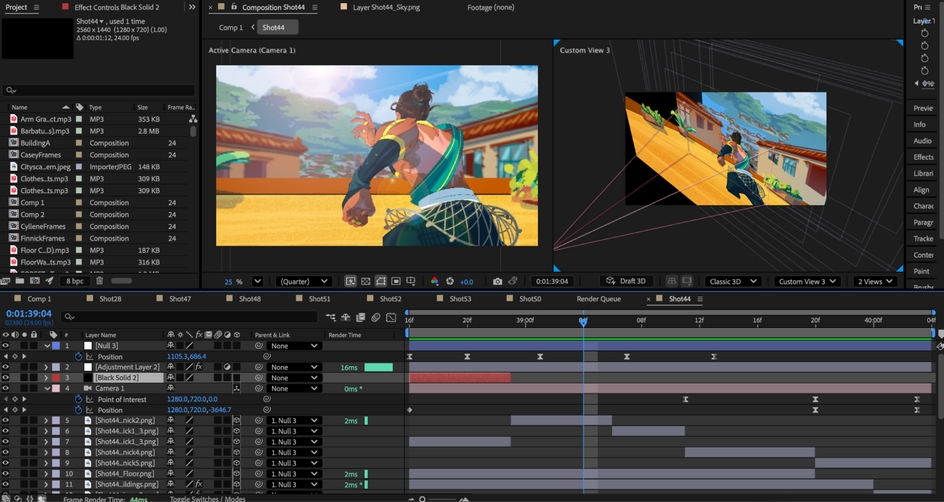Click the Show Channel color icon

click(435, 281)
